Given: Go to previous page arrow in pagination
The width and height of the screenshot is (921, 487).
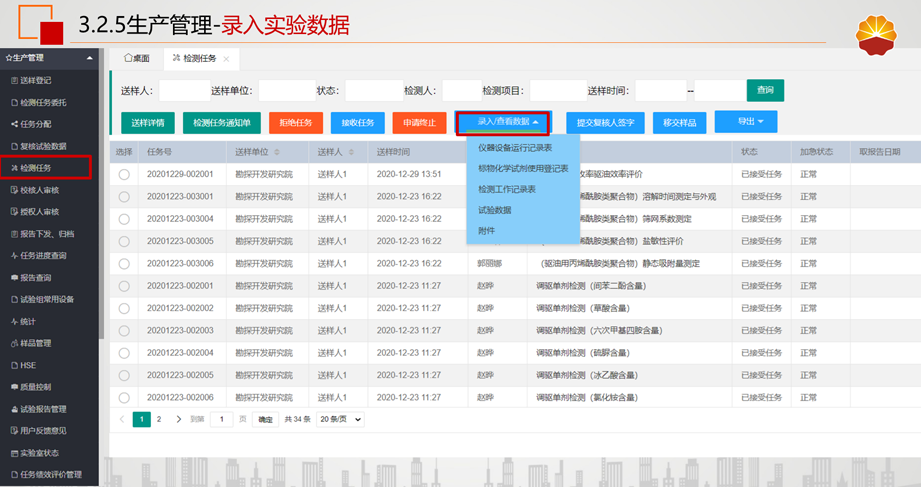Looking at the screenshot, I should pos(122,419).
